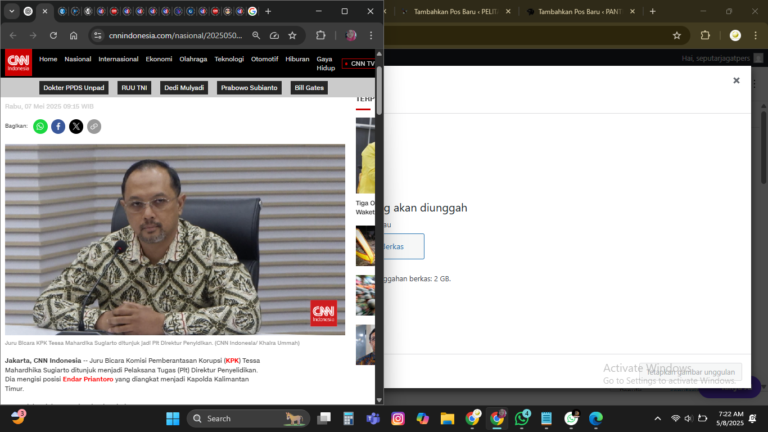The height and width of the screenshot is (432, 768).
Task: Open the Hiburan section
Action: (x=297, y=59)
